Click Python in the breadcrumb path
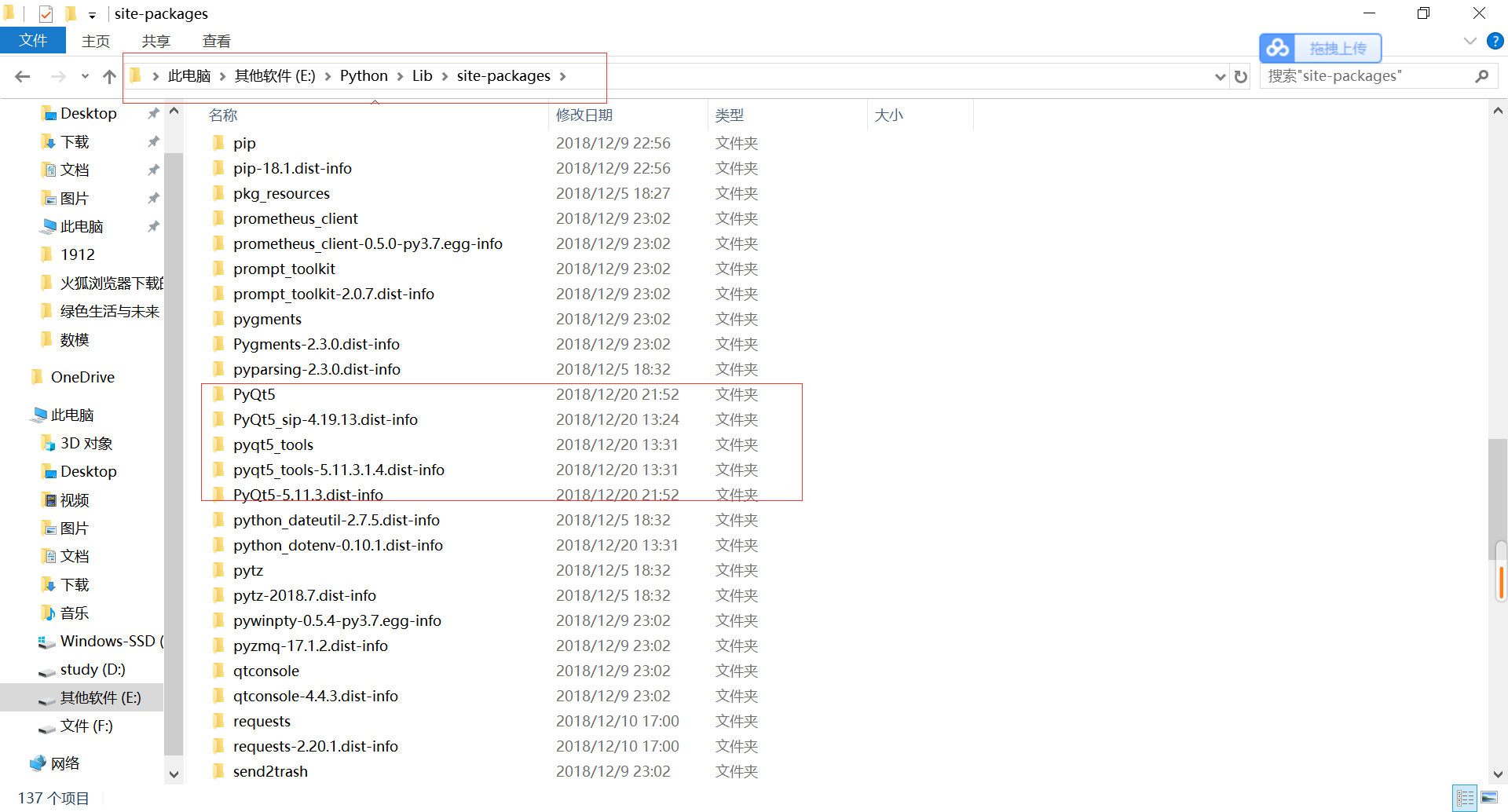The width and height of the screenshot is (1508, 812). (364, 76)
